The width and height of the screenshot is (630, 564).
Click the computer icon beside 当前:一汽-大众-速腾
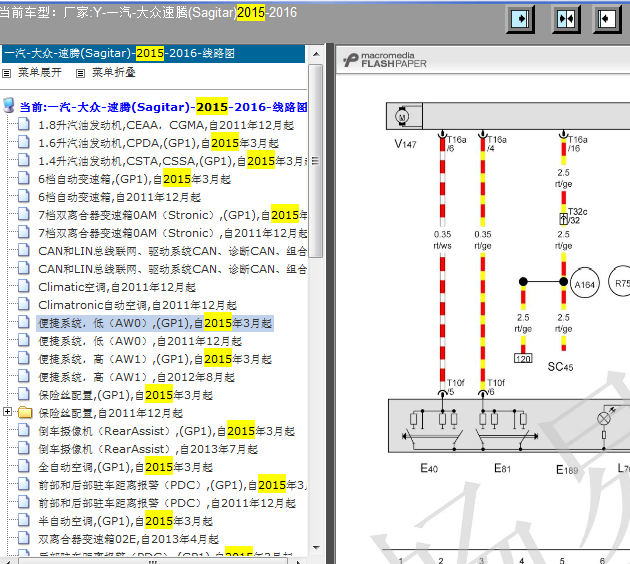[x=8, y=106]
